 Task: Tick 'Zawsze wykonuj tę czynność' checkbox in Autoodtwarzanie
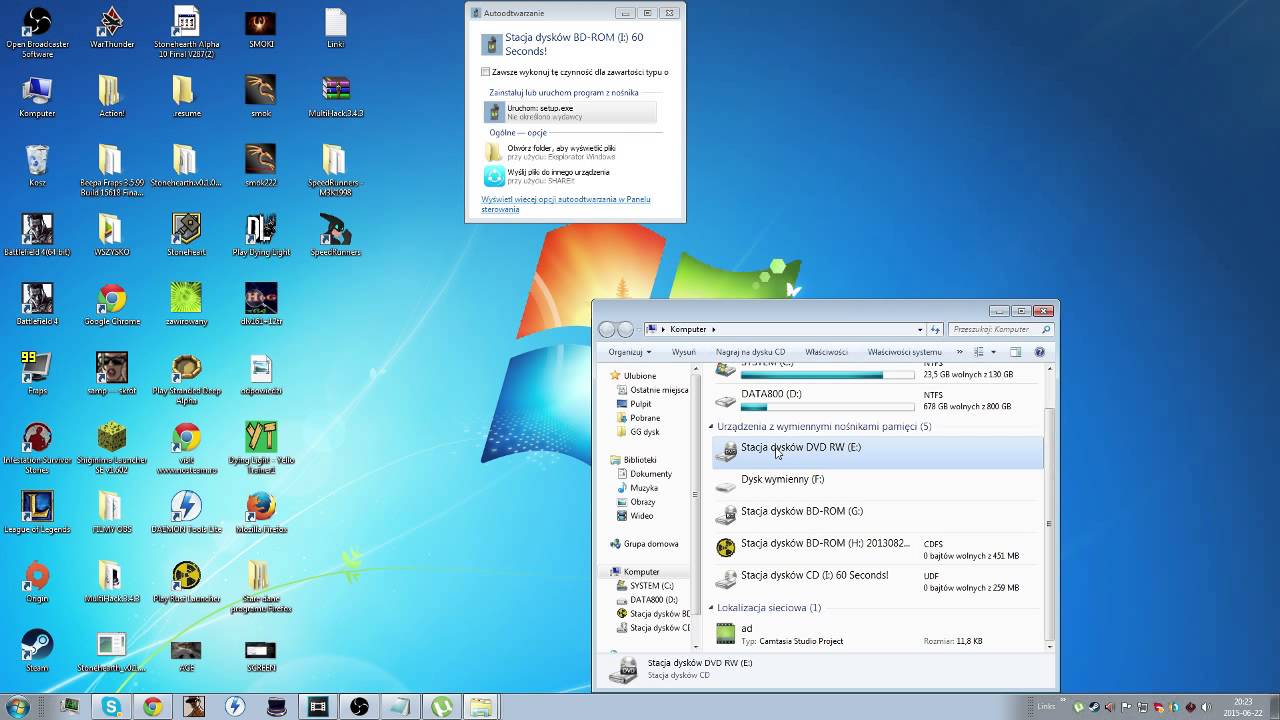click(x=485, y=72)
